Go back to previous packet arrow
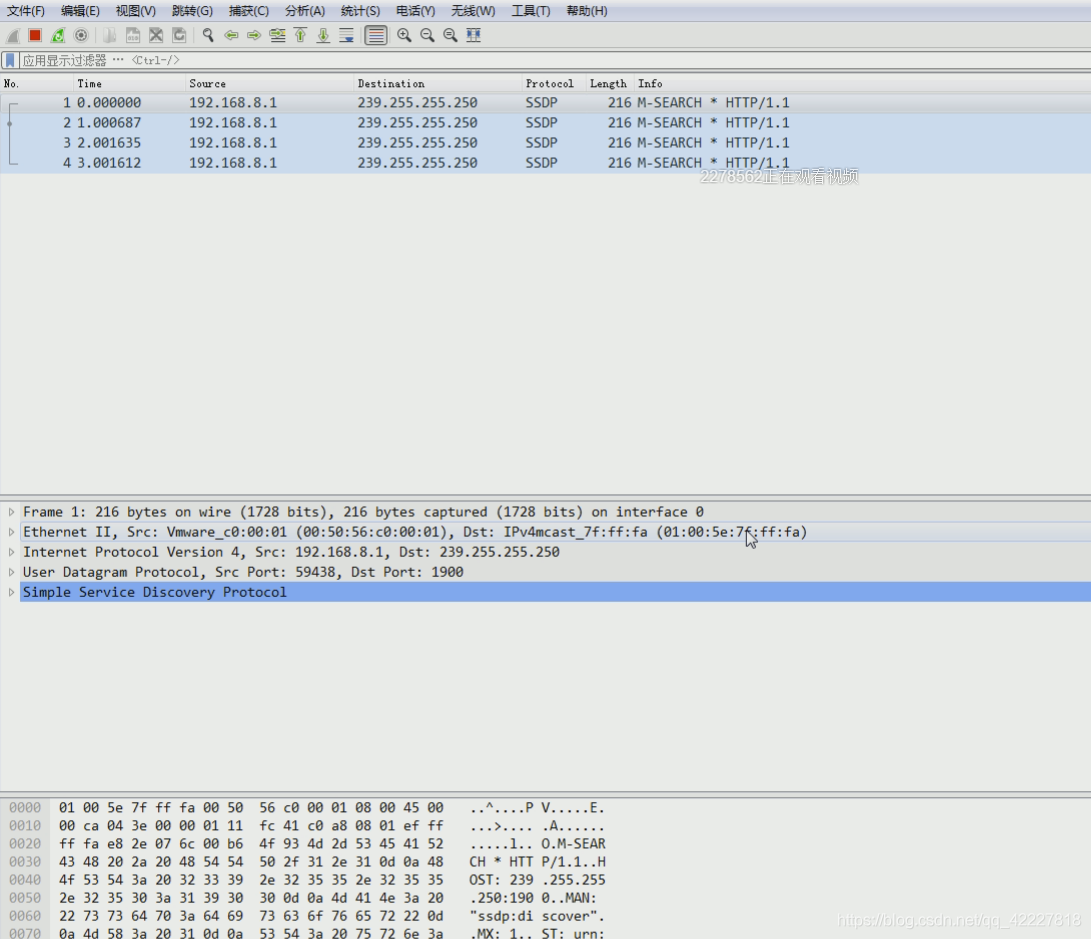Viewport: 1091px width, 939px height. click(x=231, y=35)
